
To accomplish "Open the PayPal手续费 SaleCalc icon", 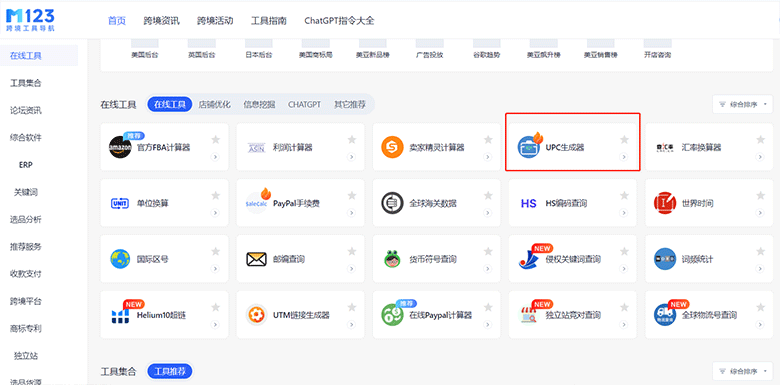I will [257, 203].
